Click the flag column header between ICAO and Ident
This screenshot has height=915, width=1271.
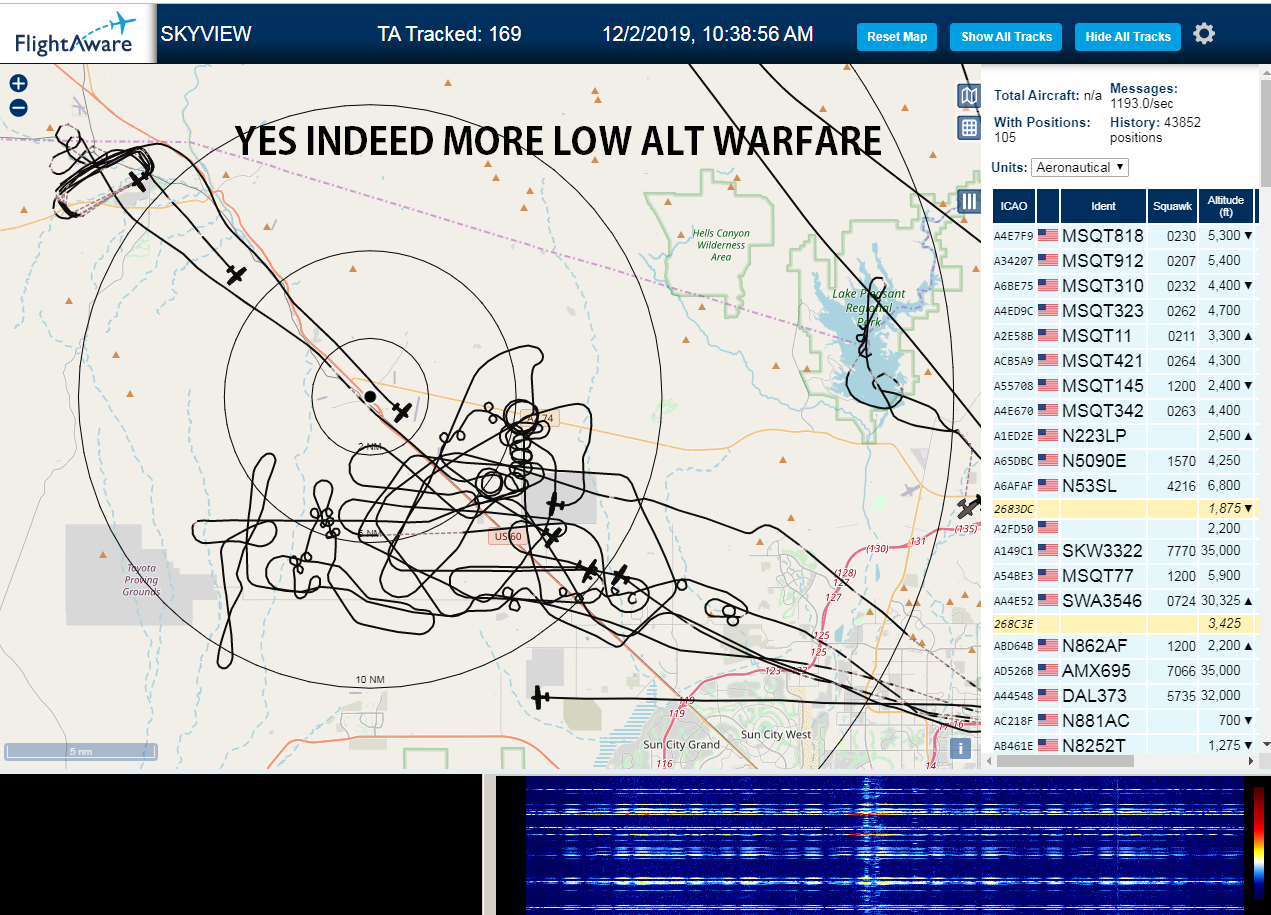pyautogui.click(x=1048, y=206)
